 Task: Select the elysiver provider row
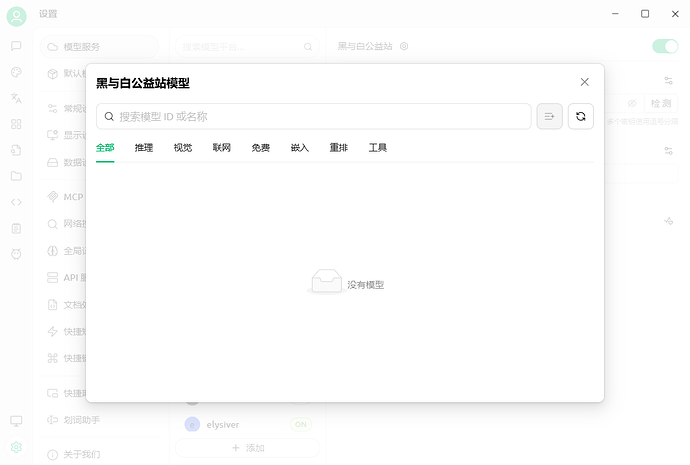[247, 425]
